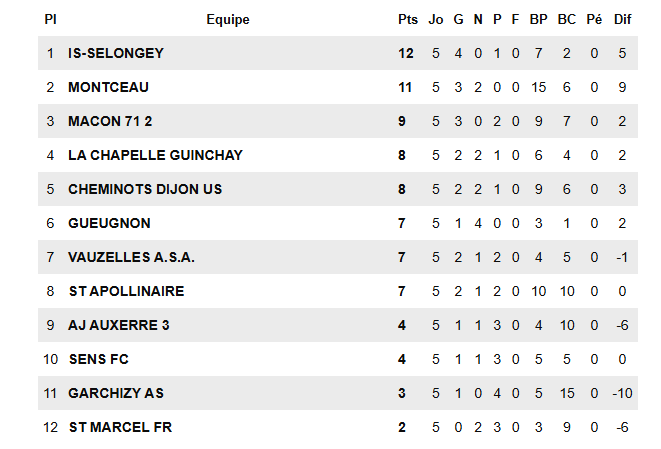Image resolution: width=661 pixels, height=449 pixels.
Task: Click the Equipe column header
Action: click(x=228, y=19)
